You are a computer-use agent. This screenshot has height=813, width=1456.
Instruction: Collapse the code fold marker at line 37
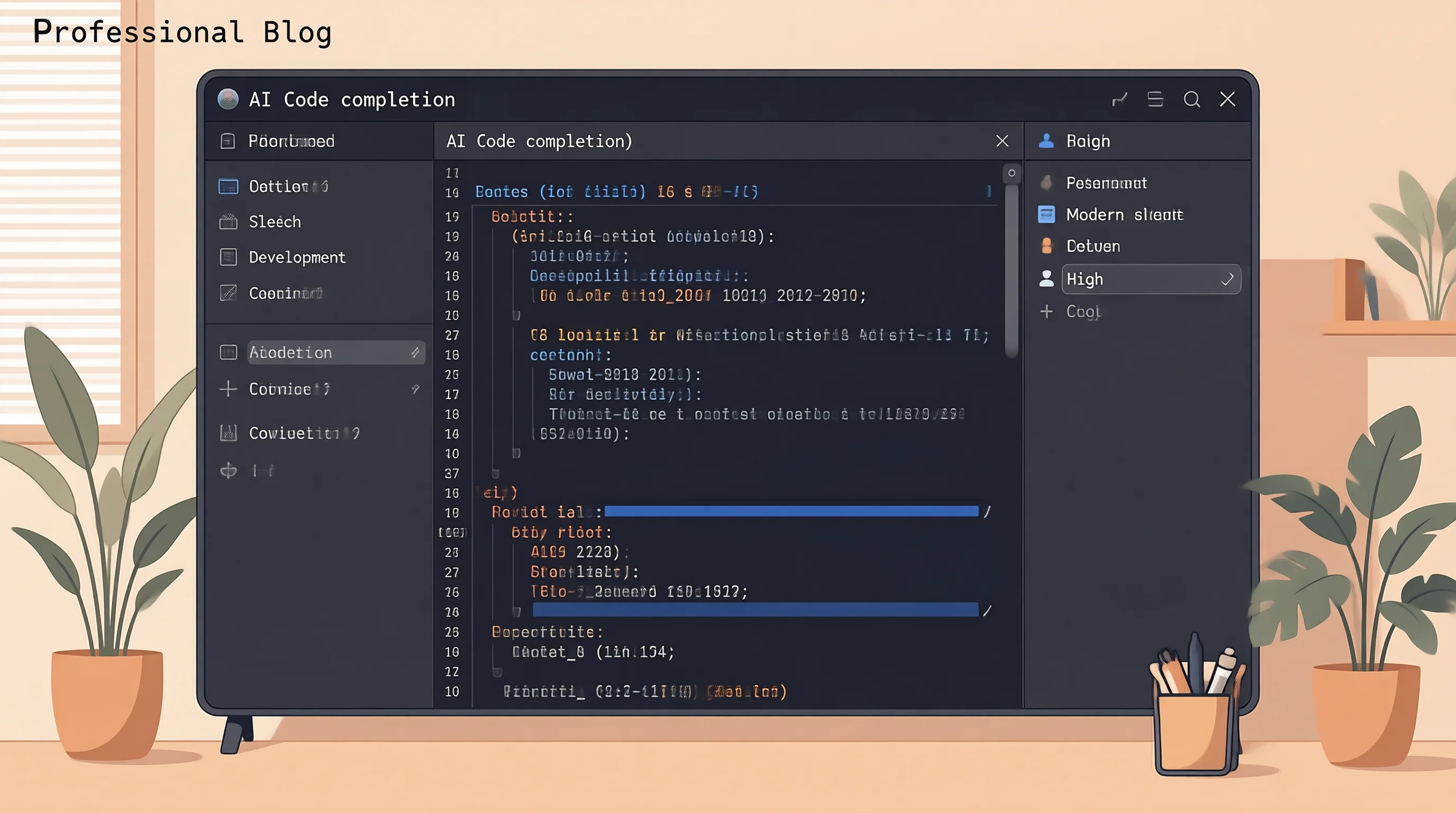tap(496, 474)
